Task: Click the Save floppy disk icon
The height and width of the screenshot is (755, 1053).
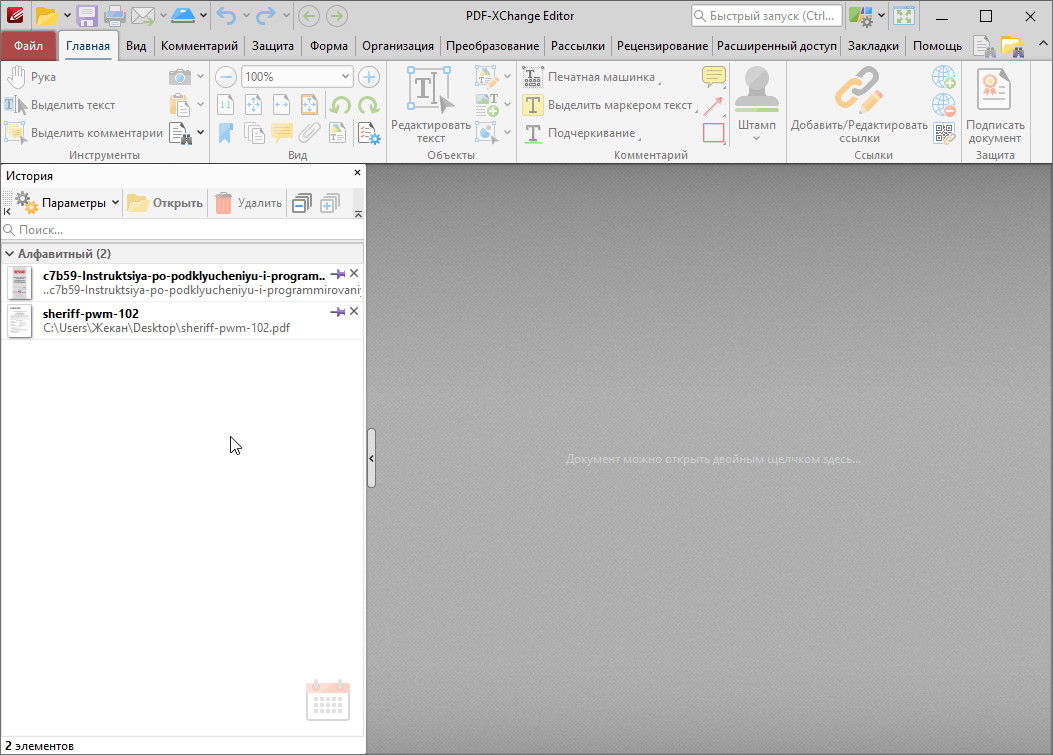Action: (87, 15)
